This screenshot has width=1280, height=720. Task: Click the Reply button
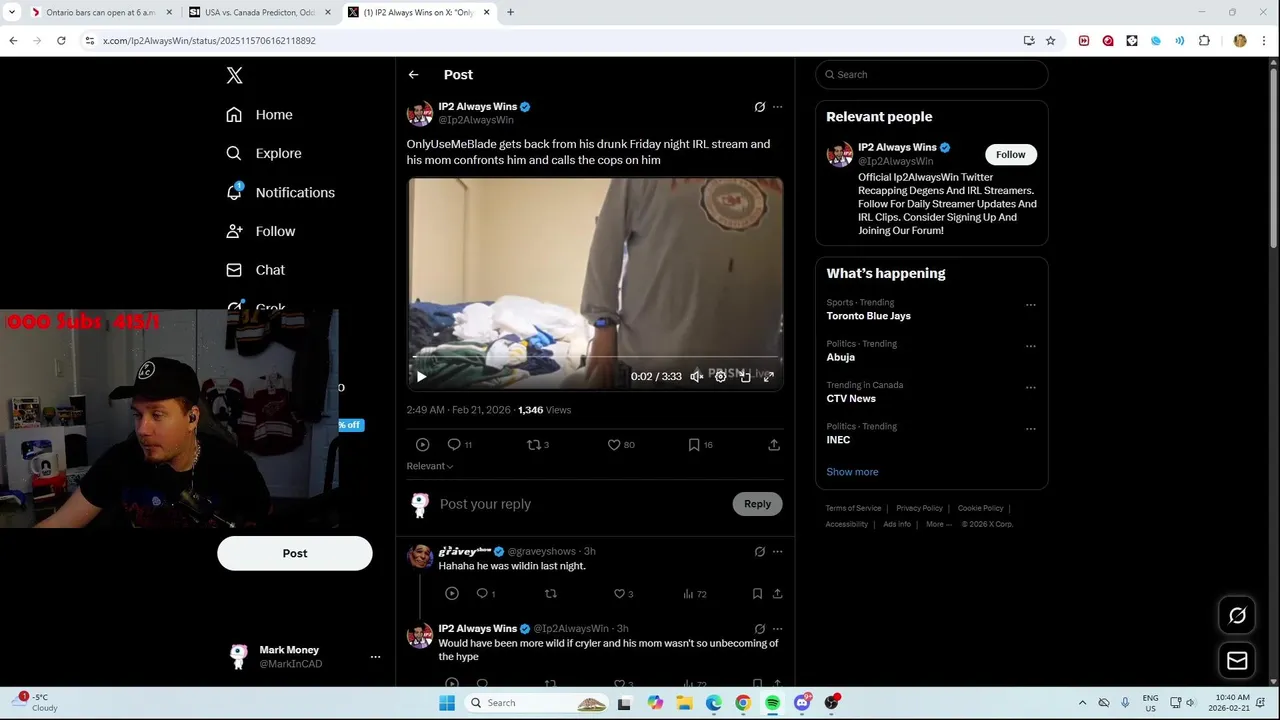(x=757, y=504)
